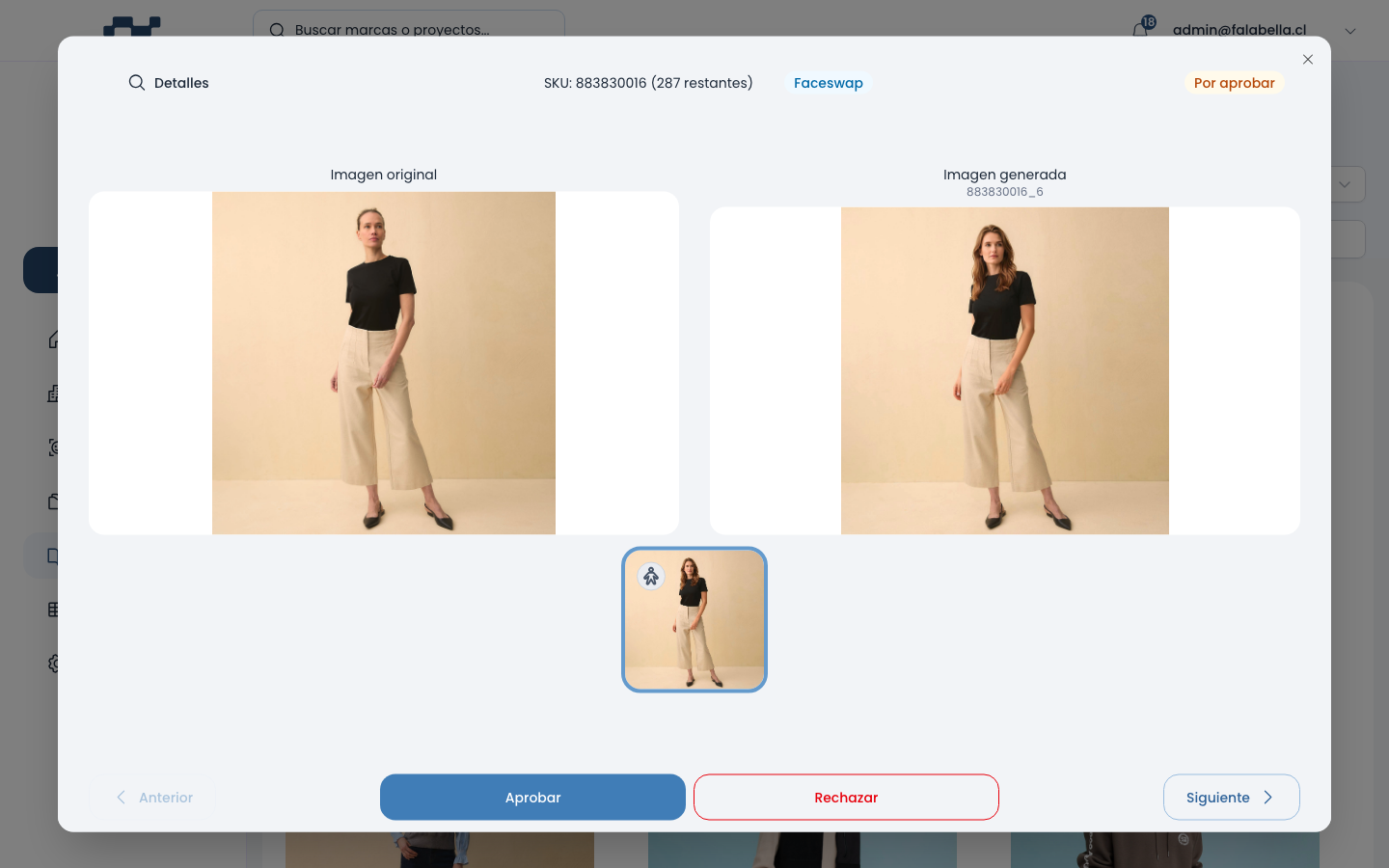Expand the account menu chevron next to admin@falabella.cl
Viewport: 1389px width, 868px height.
pos(1350,31)
